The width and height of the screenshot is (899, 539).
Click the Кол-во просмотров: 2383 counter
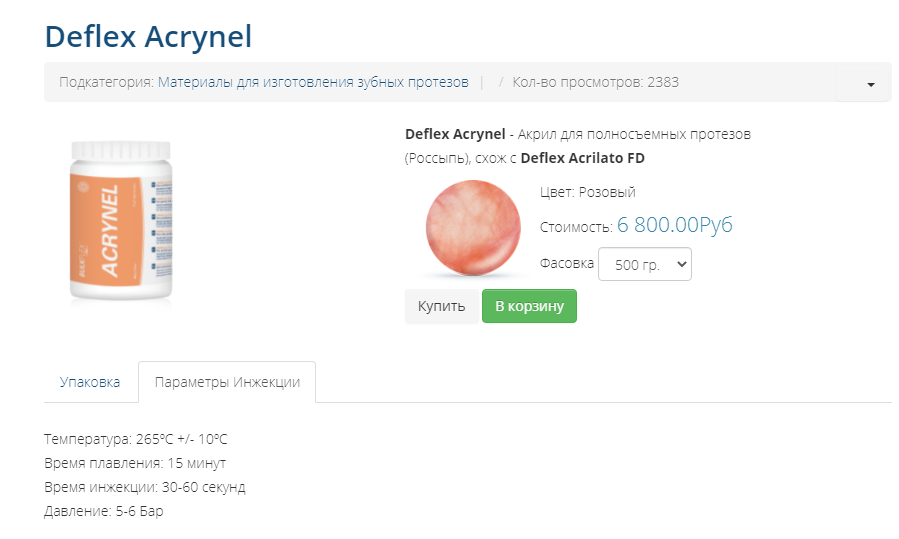(595, 82)
